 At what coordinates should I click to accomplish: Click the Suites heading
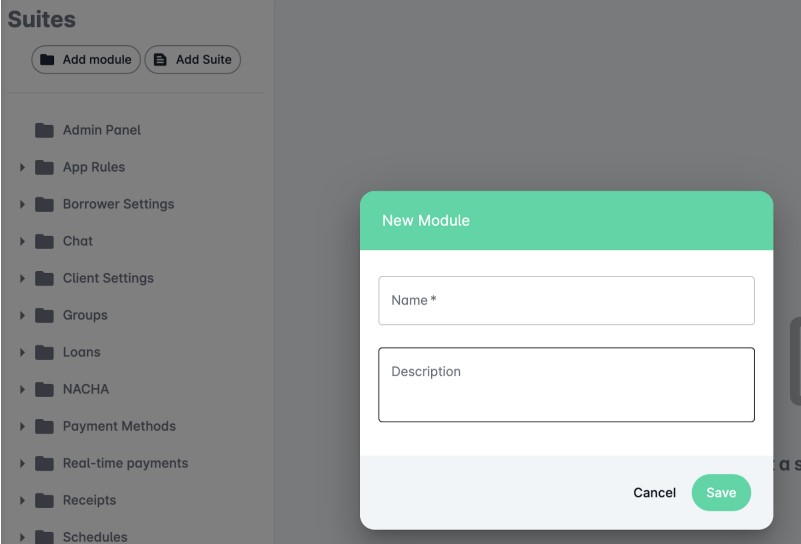pyautogui.click(x=42, y=20)
